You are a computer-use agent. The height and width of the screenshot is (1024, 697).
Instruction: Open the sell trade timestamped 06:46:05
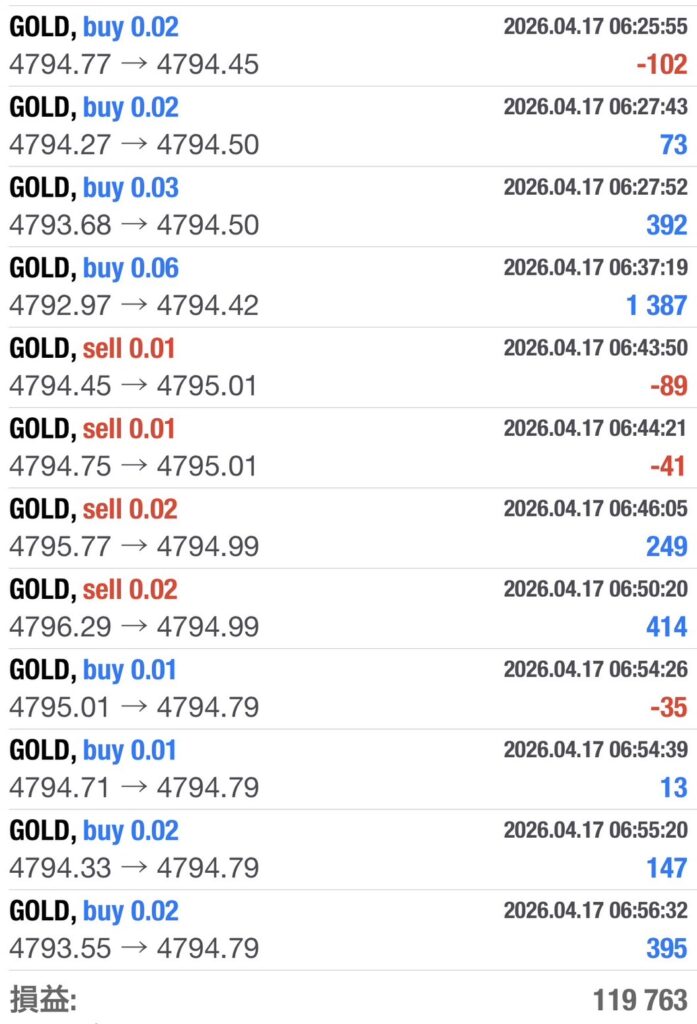tap(595, 509)
